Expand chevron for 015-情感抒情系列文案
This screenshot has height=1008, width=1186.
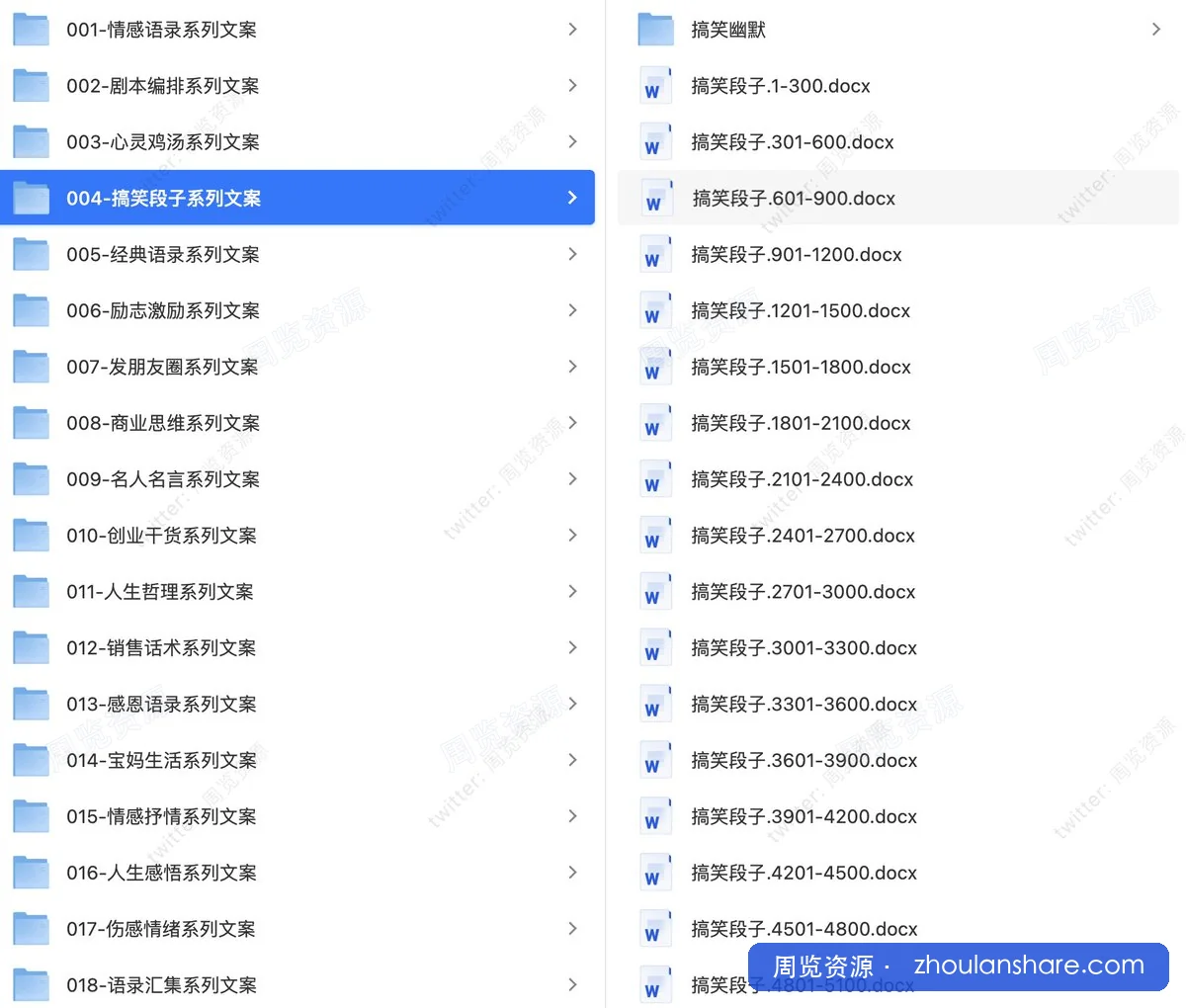(572, 816)
